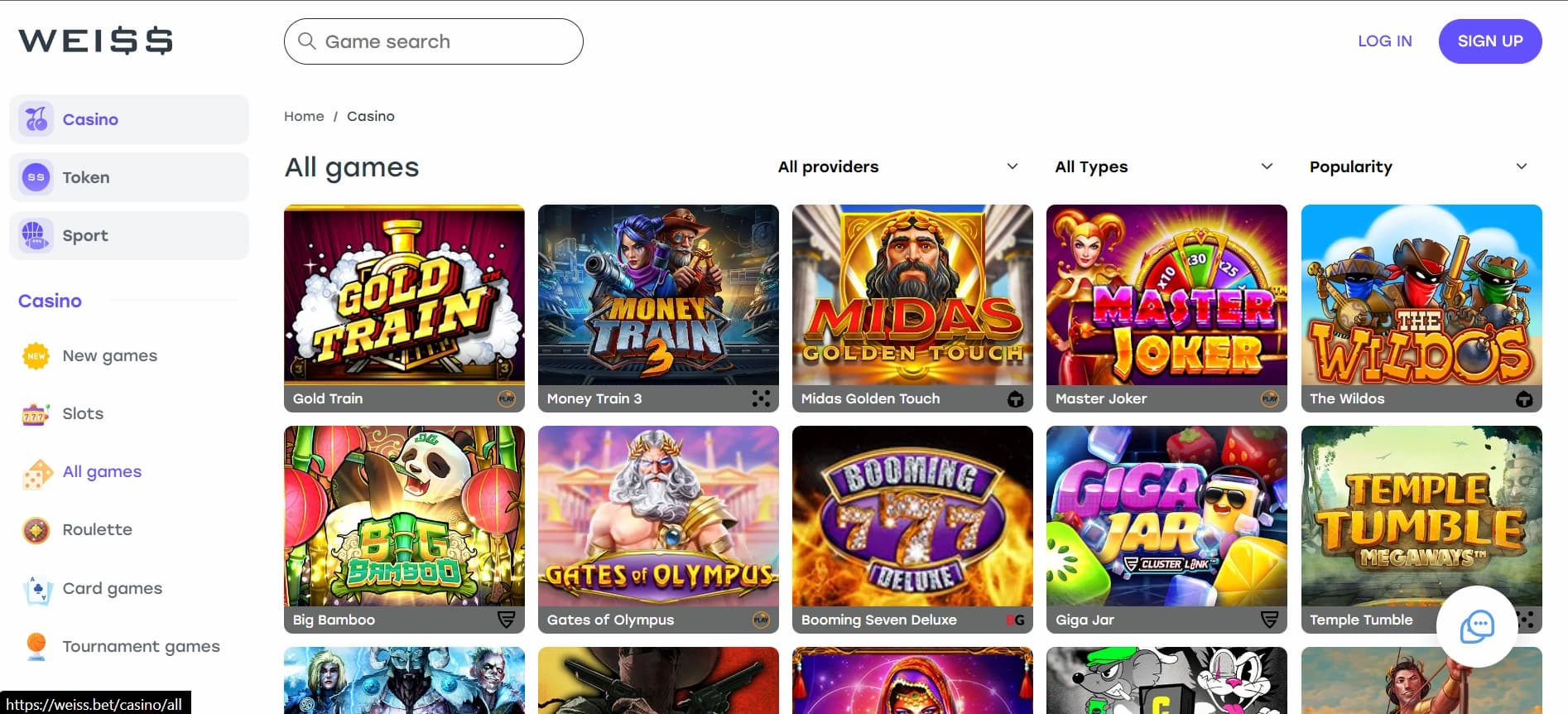
Task: Click the Card games icon
Action: click(37, 589)
